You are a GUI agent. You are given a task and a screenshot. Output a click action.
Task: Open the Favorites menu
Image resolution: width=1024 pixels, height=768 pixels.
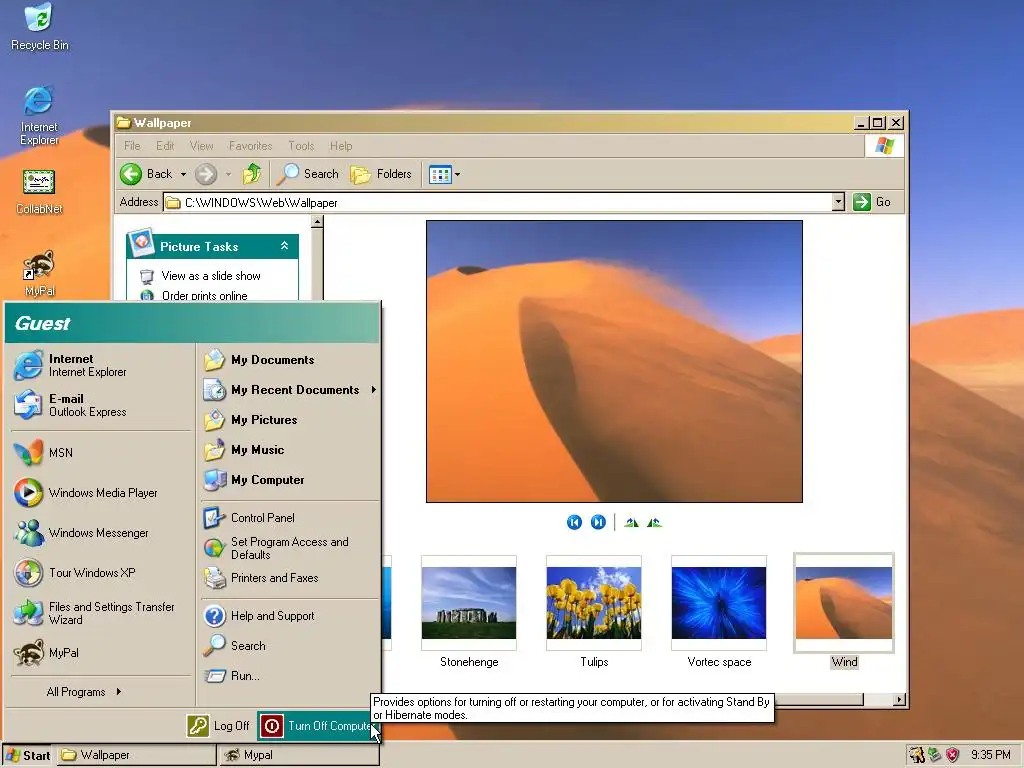pyautogui.click(x=250, y=146)
